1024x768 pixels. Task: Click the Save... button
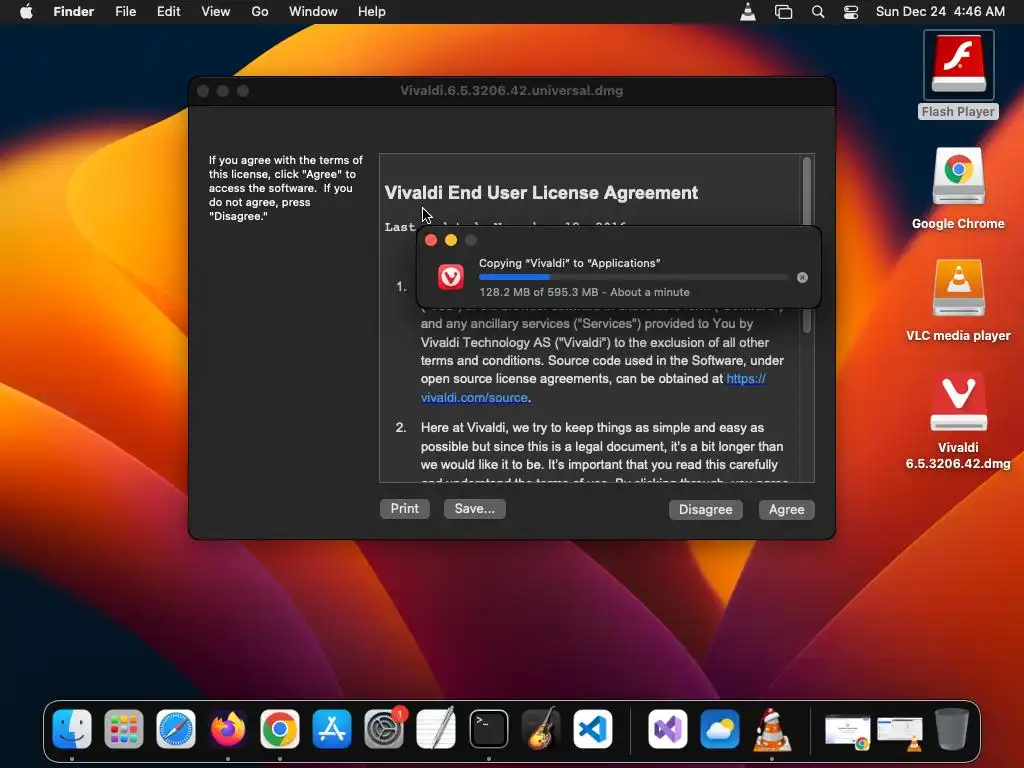tap(475, 509)
